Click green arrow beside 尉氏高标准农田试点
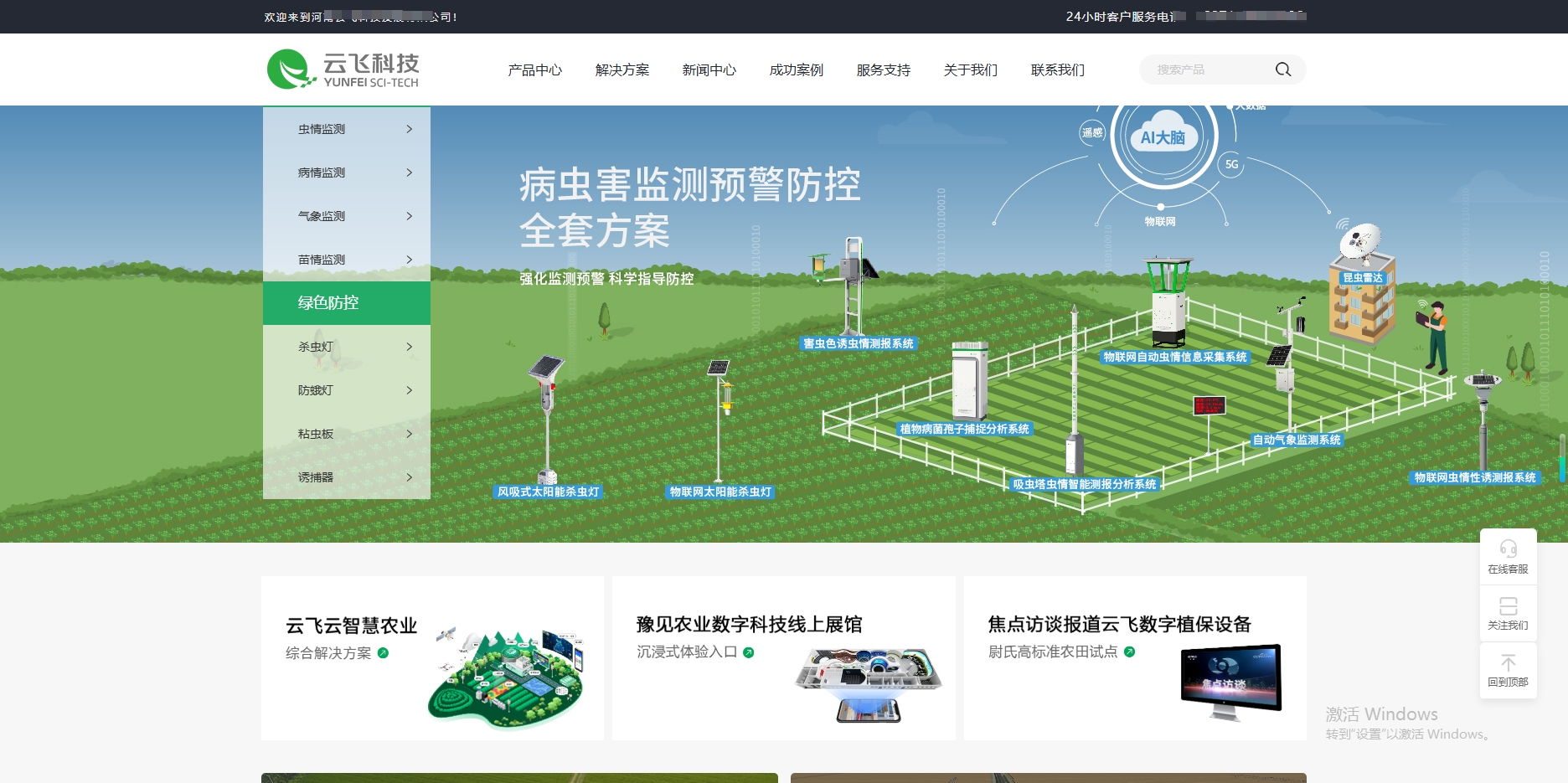Image resolution: width=1568 pixels, height=783 pixels. pos(1130,650)
